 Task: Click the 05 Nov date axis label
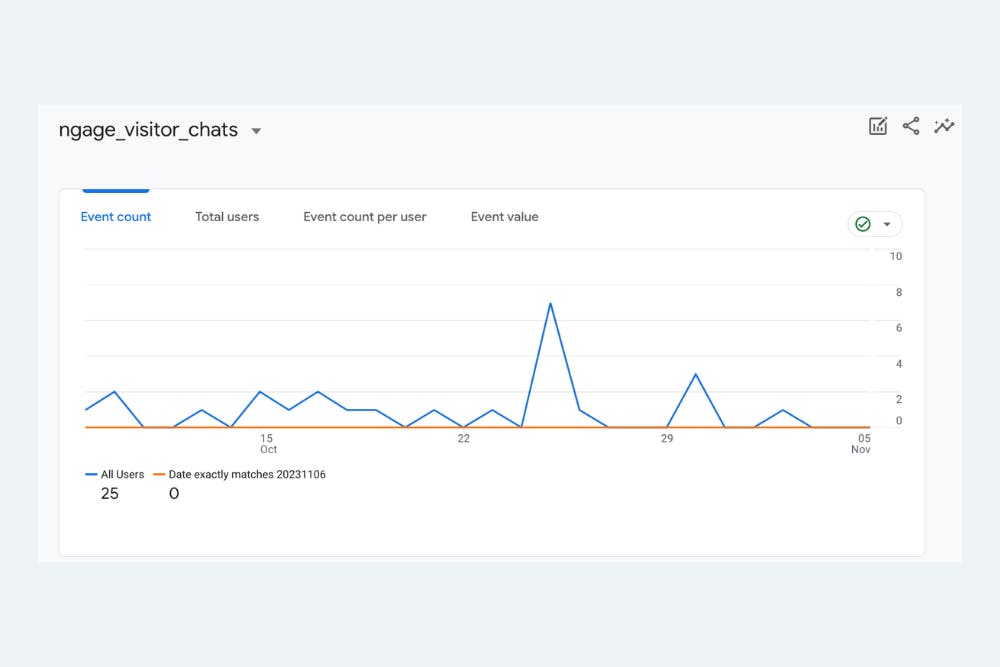(861, 443)
